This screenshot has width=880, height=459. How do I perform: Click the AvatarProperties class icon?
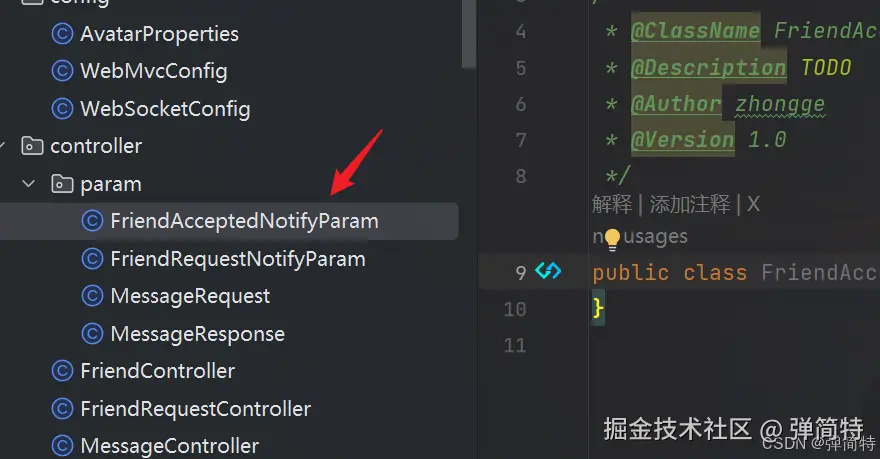(62, 34)
